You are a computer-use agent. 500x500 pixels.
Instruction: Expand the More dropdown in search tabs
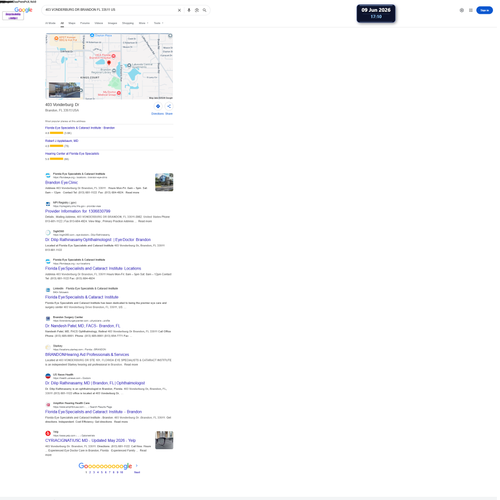(143, 23)
